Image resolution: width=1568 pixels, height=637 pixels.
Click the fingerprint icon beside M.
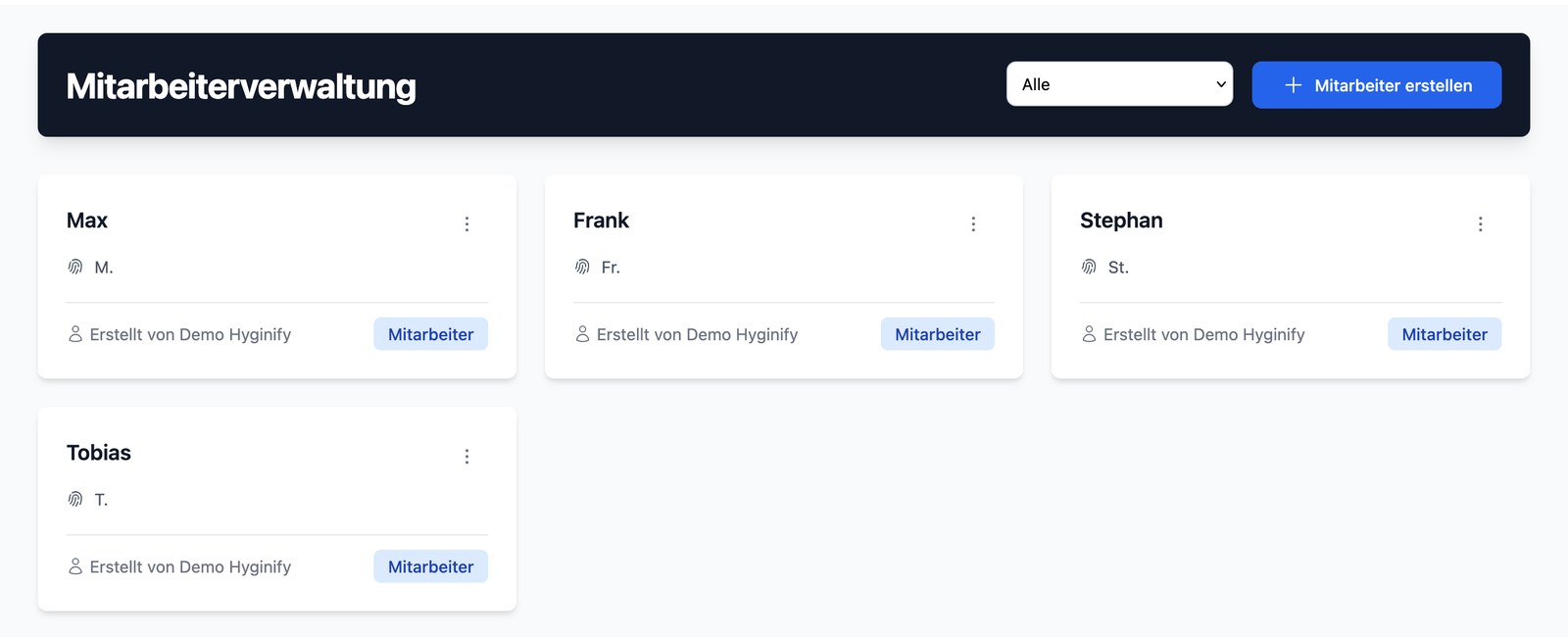coord(75,267)
